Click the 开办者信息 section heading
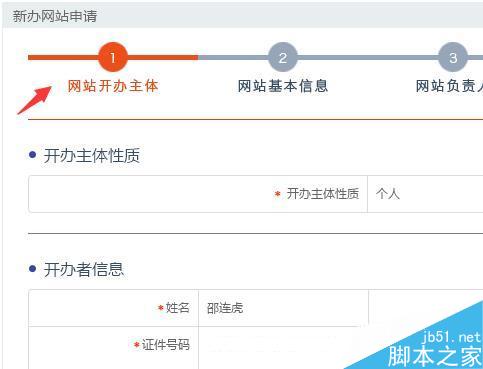This screenshot has height=369, width=483. 84,269
